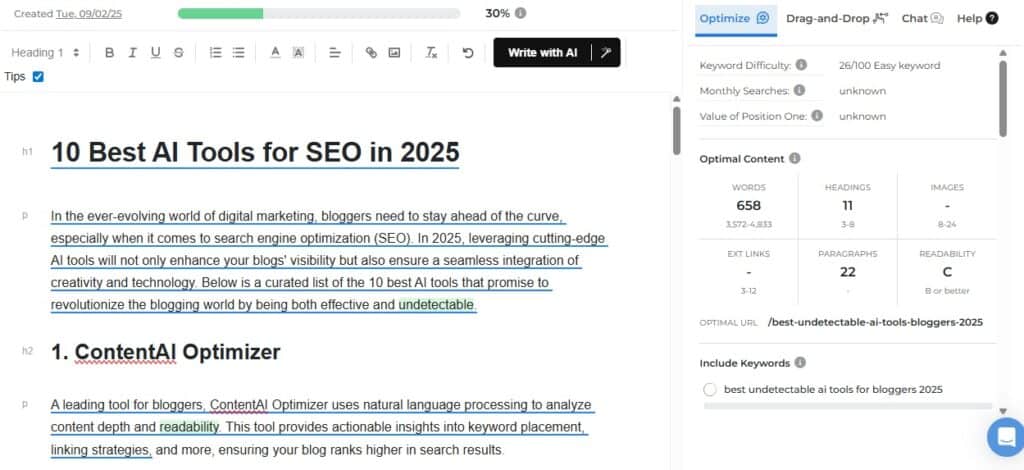Click the READABILITY grade C cell
Screen dimensions: 1024x470
pyautogui.click(x=947, y=272)
